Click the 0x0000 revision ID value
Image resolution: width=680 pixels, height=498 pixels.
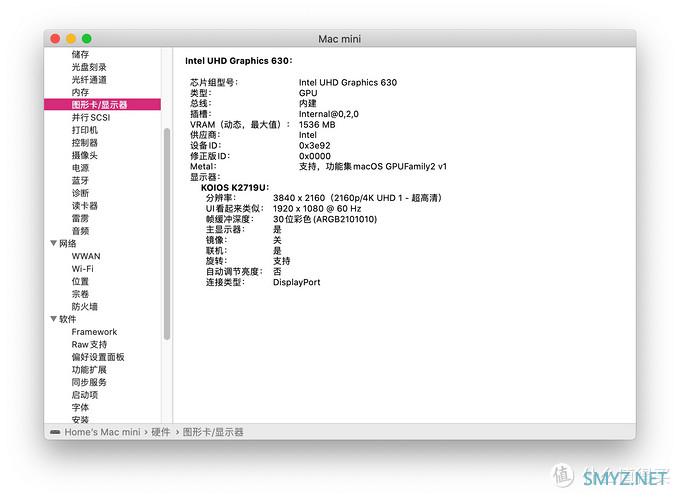pyautogui.click(x=314, y=156)
